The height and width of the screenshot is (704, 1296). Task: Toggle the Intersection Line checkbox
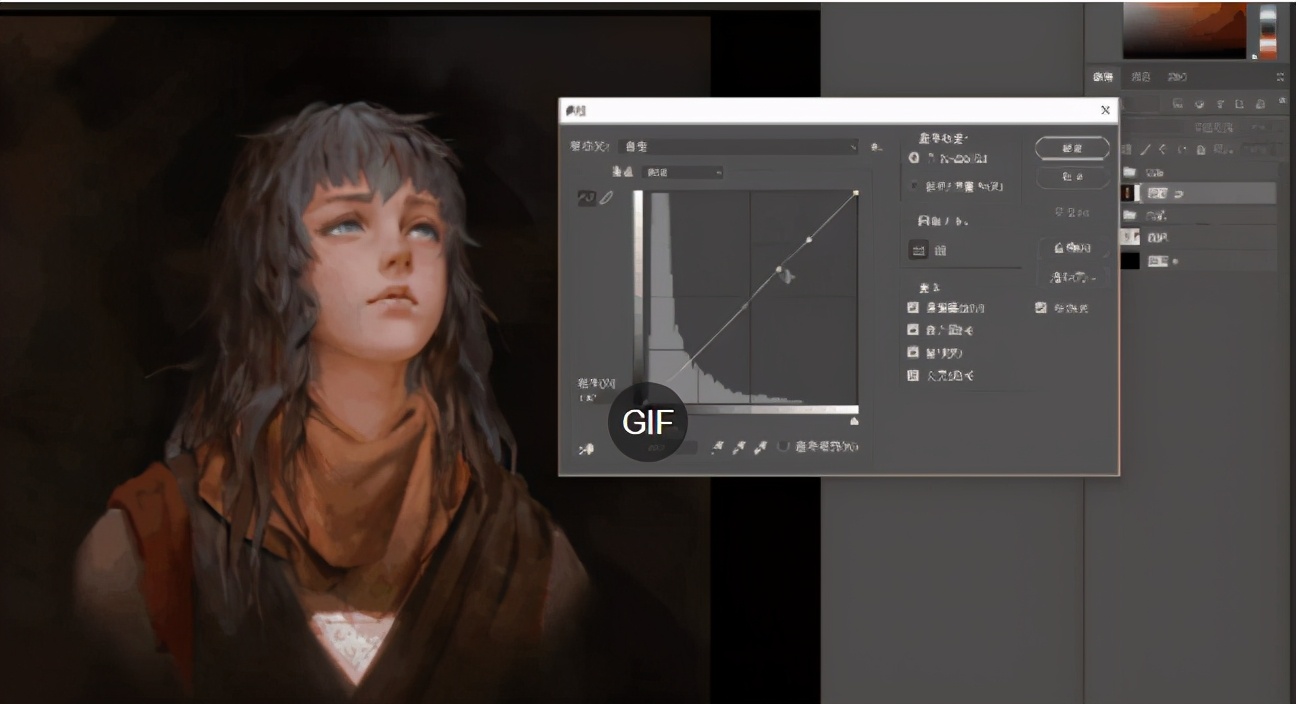[x=913, y=376]
